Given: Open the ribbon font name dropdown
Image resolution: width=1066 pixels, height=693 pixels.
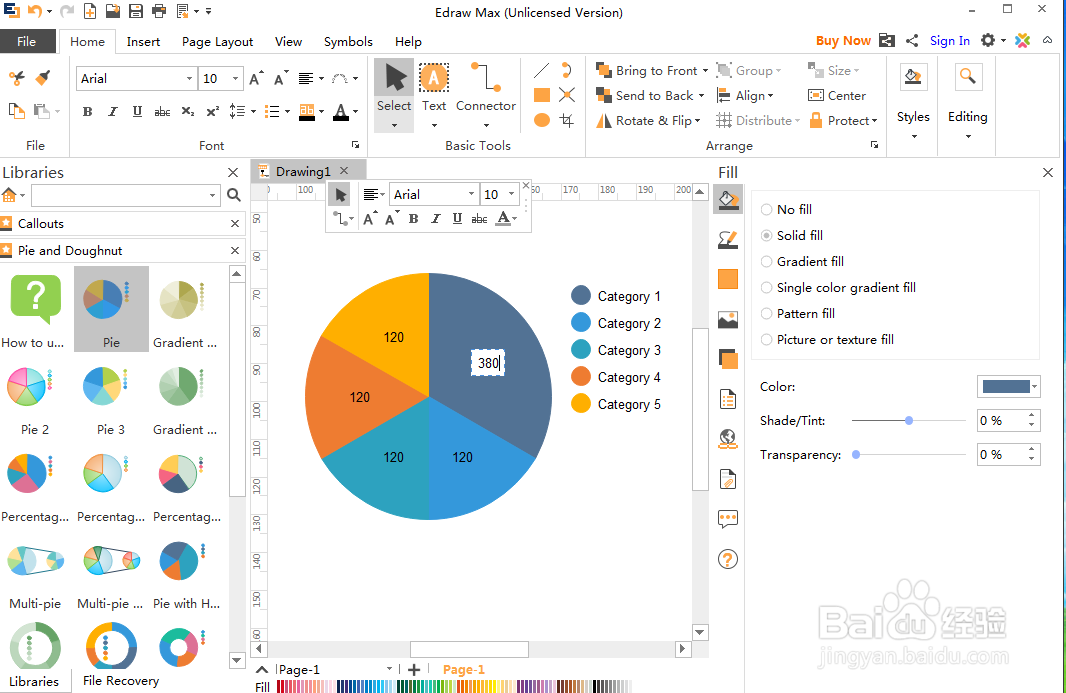Looking at the screenshot, I should (189, 79).
